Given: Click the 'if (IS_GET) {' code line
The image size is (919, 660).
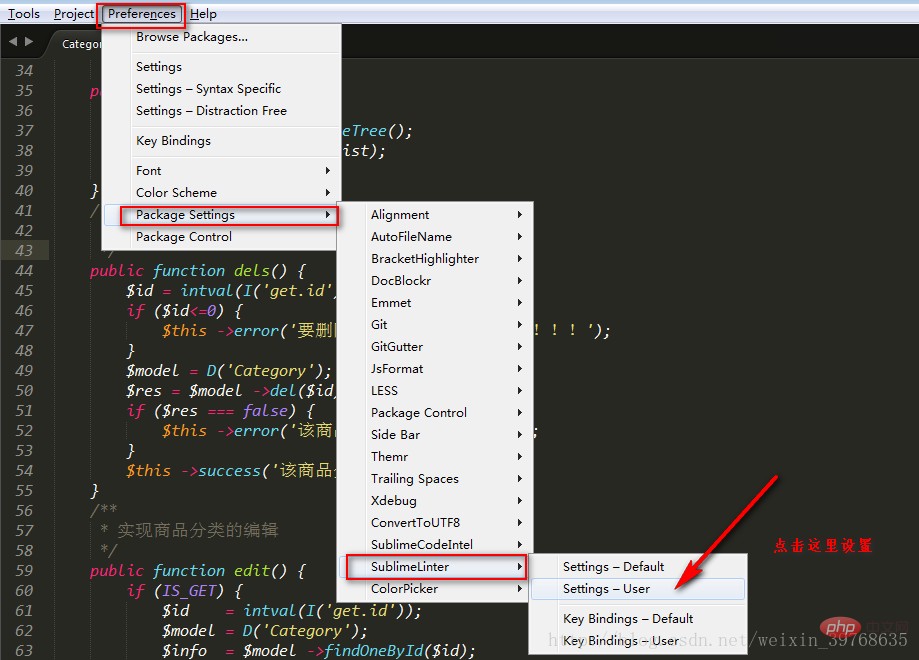Looking at the screenshot, I should click(x=185, y=591).
